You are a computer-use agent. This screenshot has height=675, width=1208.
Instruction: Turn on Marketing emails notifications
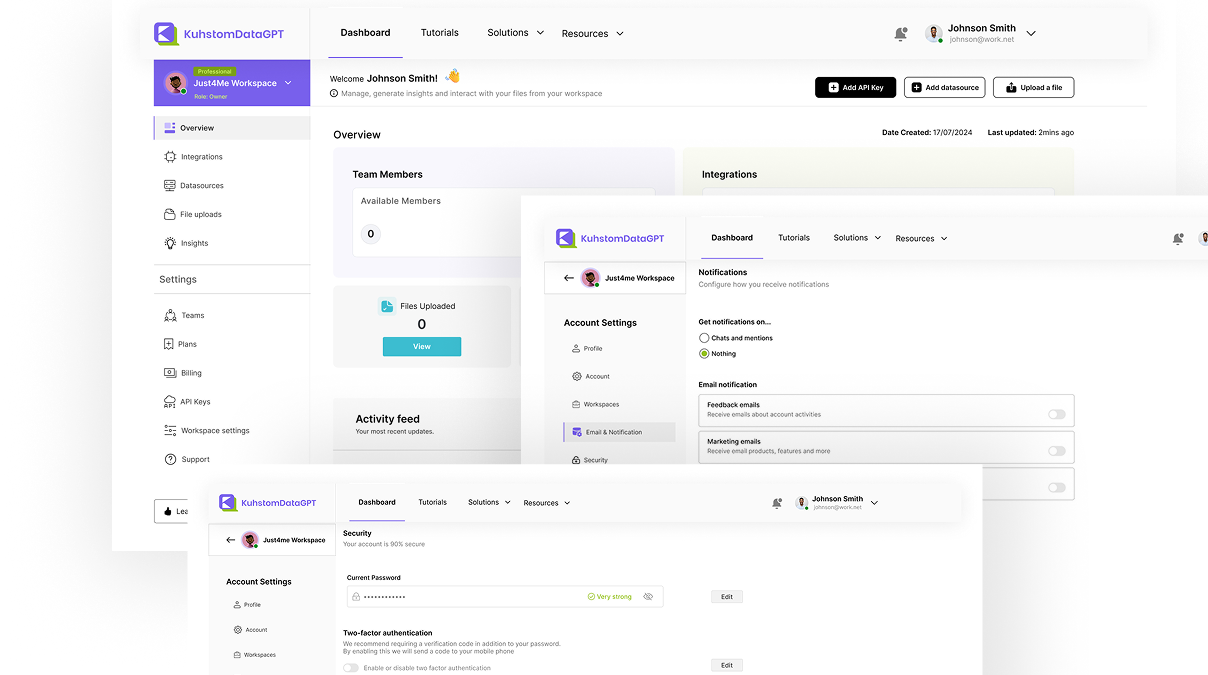coord(1055,450)
